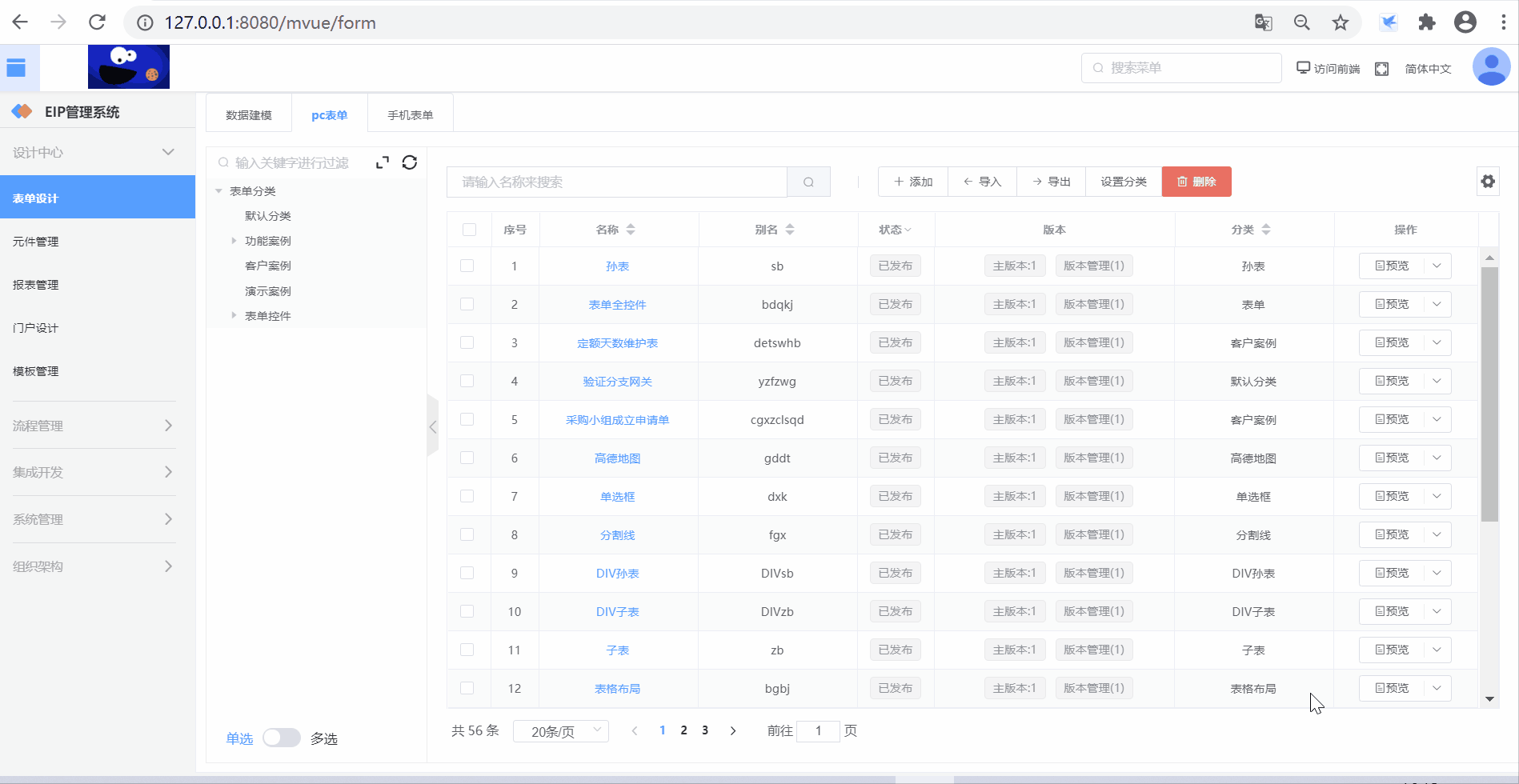This screenshot has height=784, width=1519.
Task: Switch to the 手机表单 tab
Action: coord(410,115)
